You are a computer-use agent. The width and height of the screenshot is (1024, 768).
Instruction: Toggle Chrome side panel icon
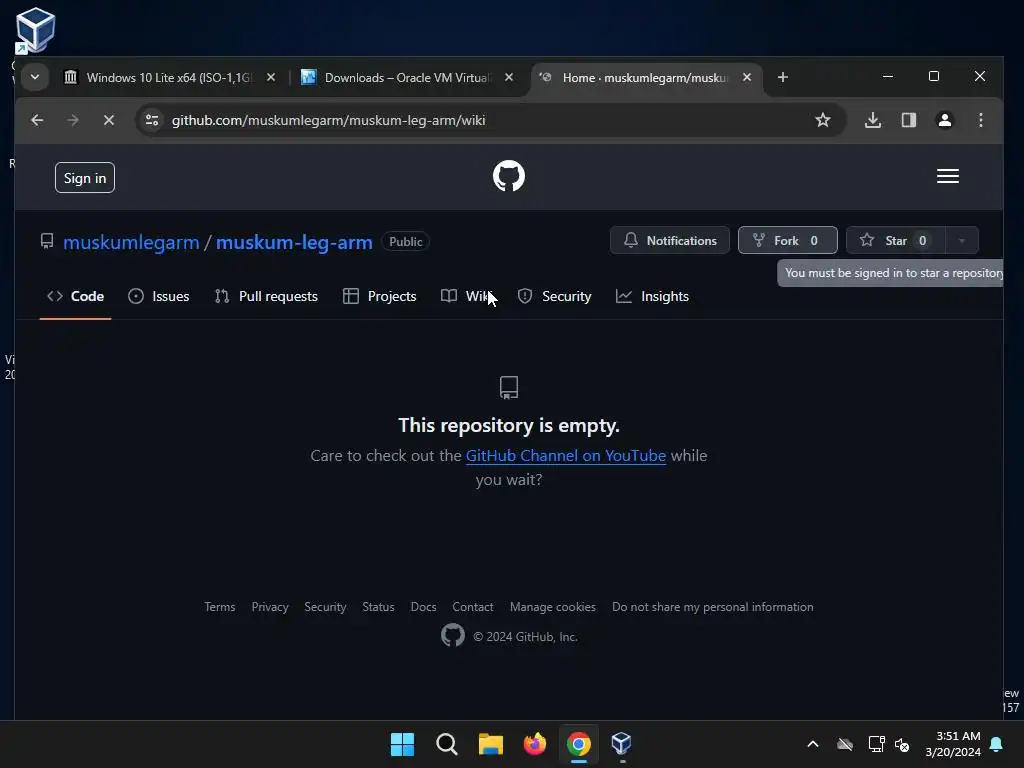pyautogui.click(x=908, y=120)
